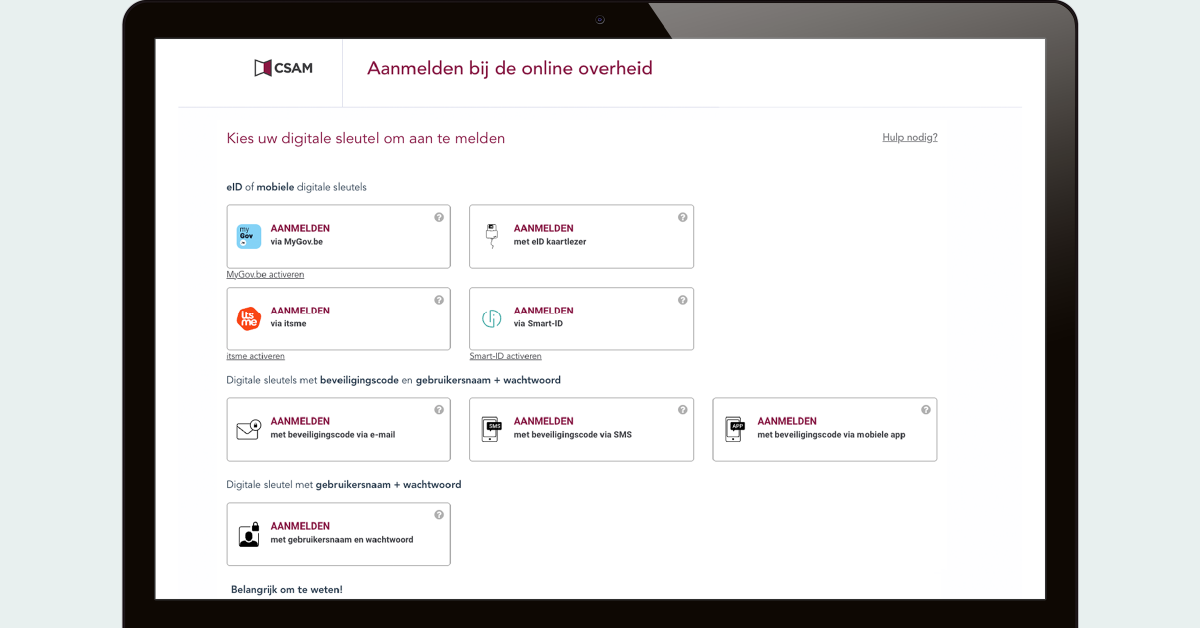Viewport: 1200px width, 628px height.
Task: Open help for mobiele app code
Action: [x=926, y=410]
